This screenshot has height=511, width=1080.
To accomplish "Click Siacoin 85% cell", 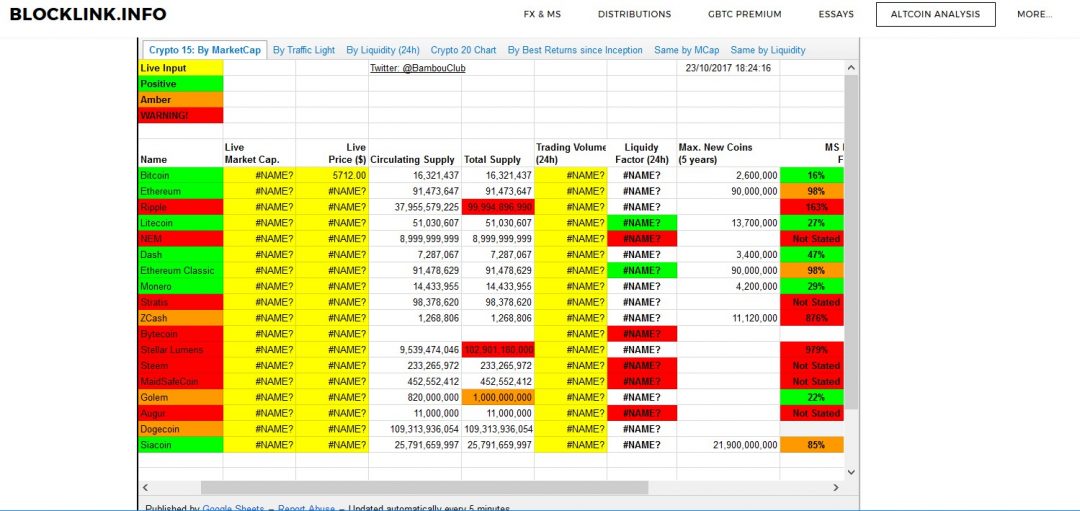I will 811,445.
